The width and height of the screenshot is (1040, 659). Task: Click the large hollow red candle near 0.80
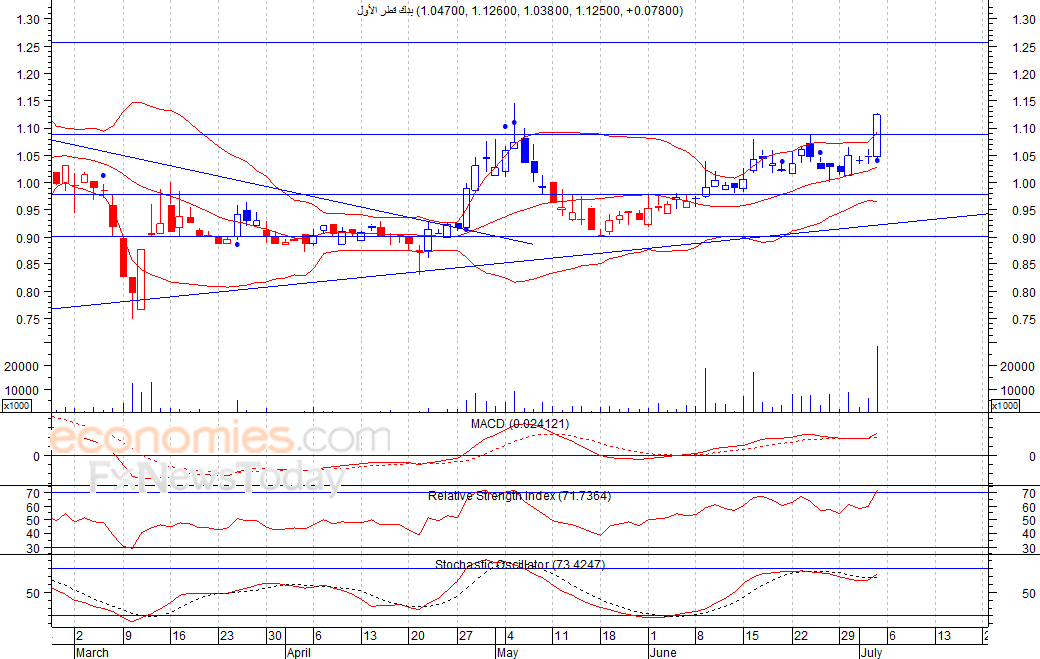tap(141, 279)
